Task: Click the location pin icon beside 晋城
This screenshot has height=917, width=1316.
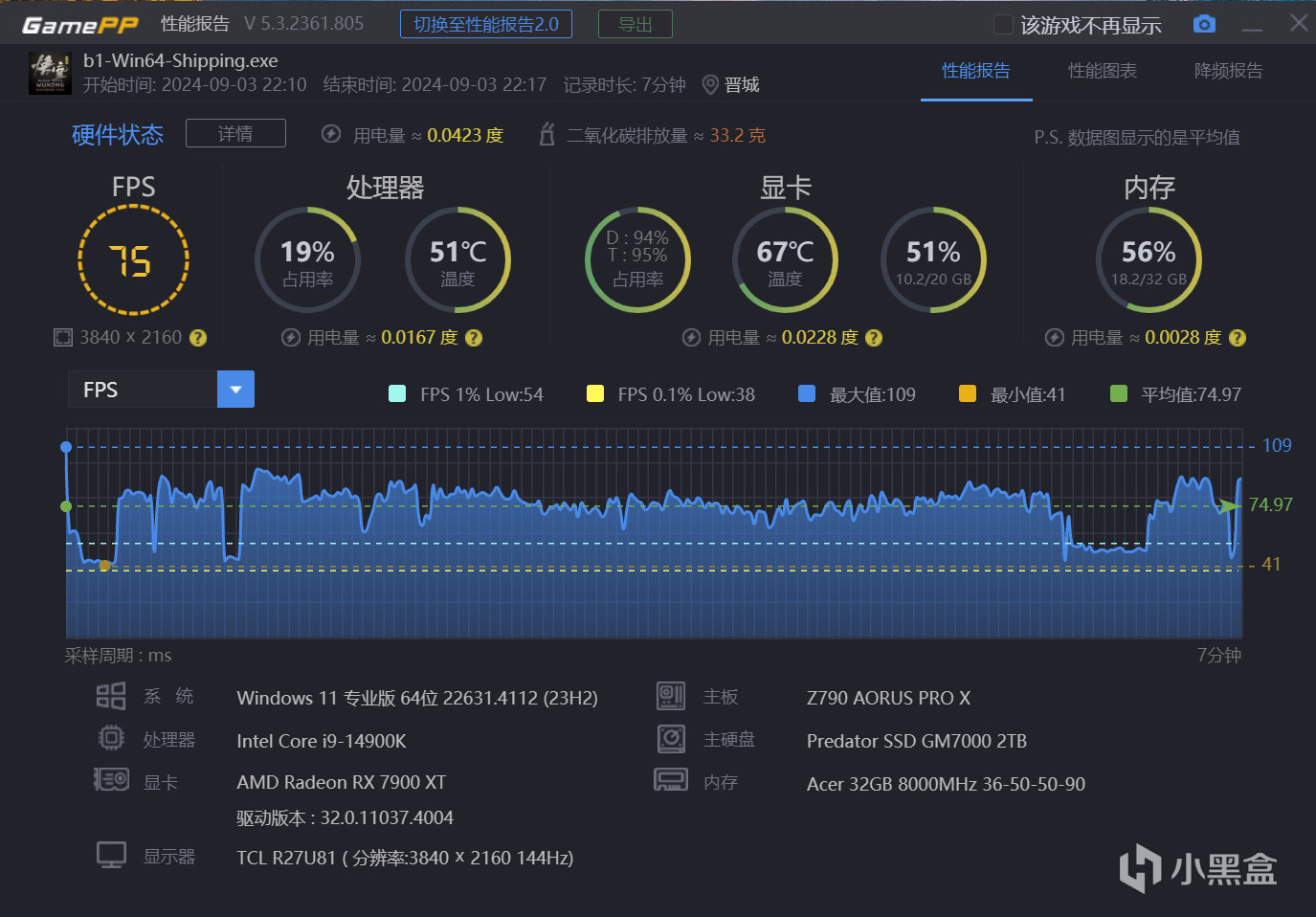Action: point(710,85)
